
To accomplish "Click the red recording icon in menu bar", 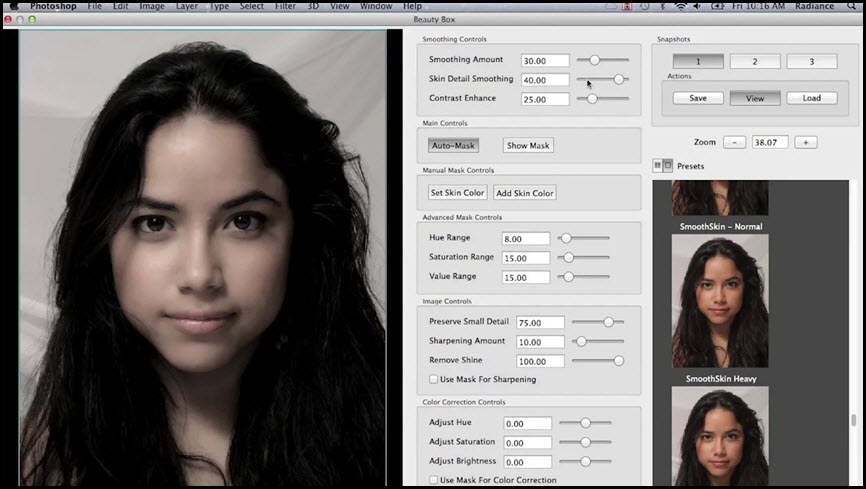I will coord(627,6).
